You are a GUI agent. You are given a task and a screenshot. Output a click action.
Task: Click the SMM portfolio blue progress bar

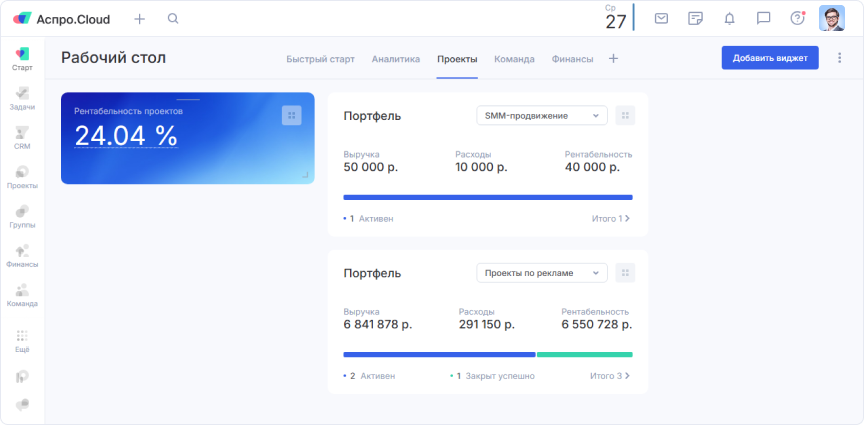point(488,197)
